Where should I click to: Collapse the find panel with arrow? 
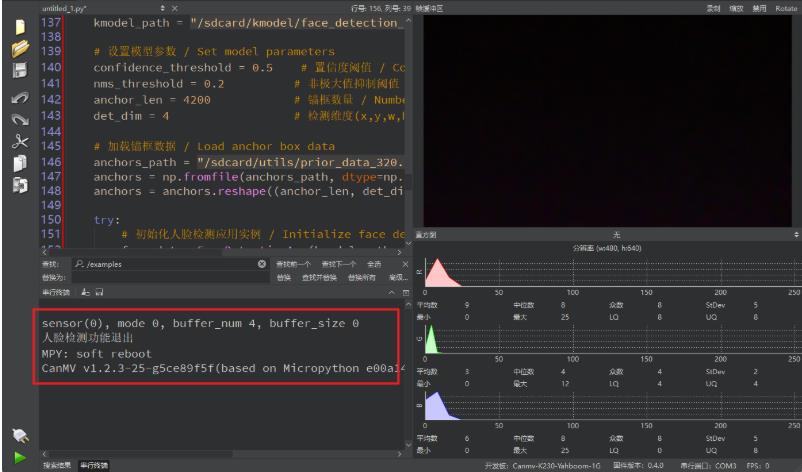pyautogui.click(x=393, y=291)
